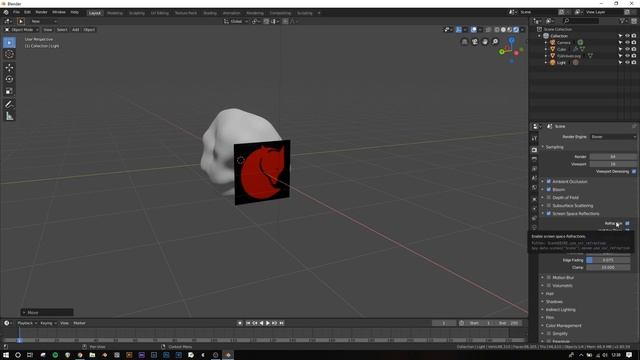Switch to the Modeling workspace tab
The image size is (640, 360).
pyautogui.click(x=115, y=13)
